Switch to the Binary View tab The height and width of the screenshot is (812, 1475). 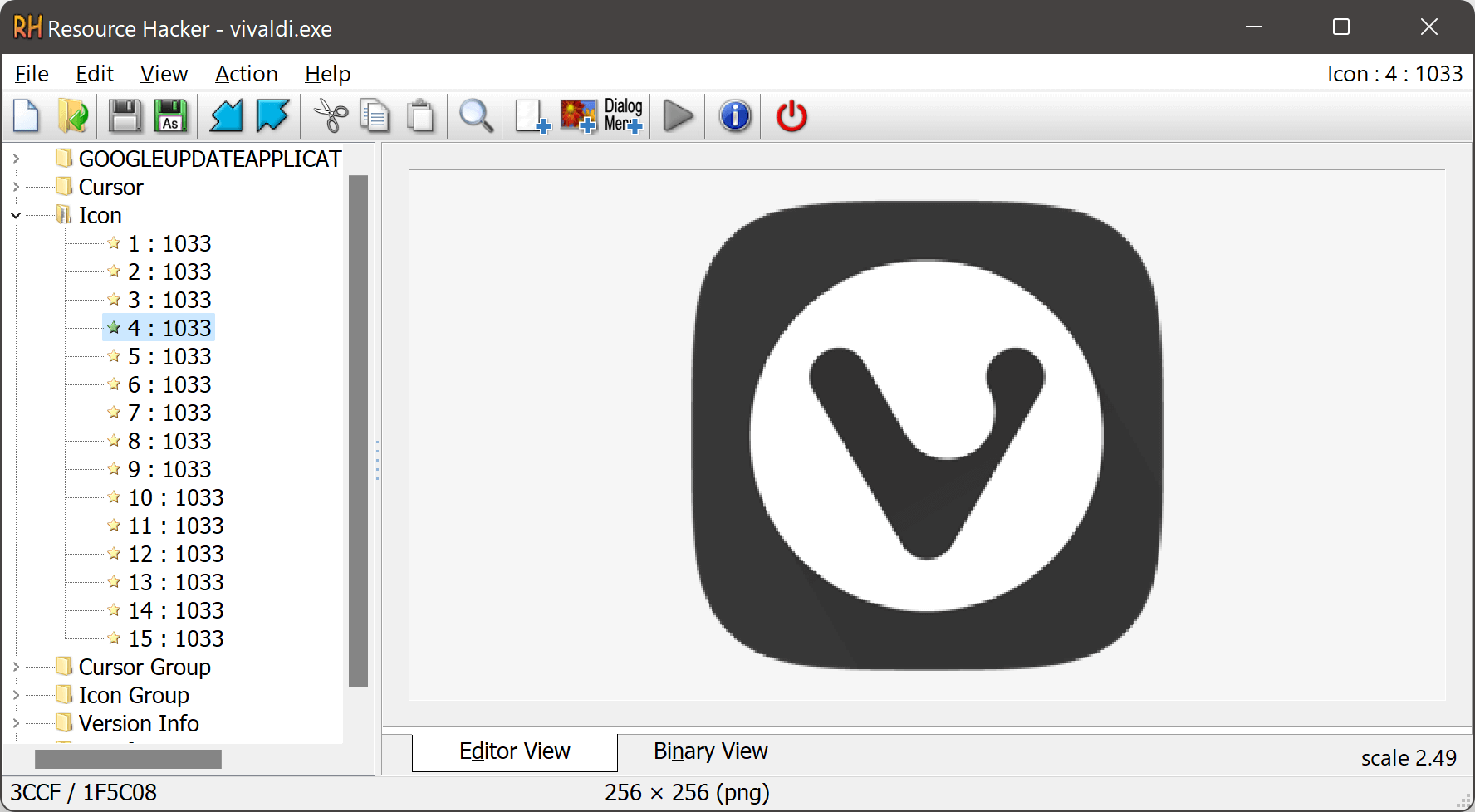pyautogui.click(x=710, y=751)
